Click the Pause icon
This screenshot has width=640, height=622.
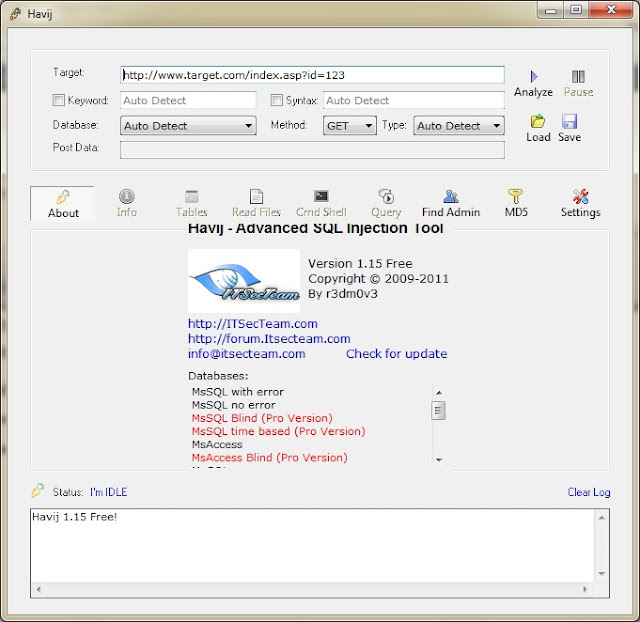tap(578, 76)
